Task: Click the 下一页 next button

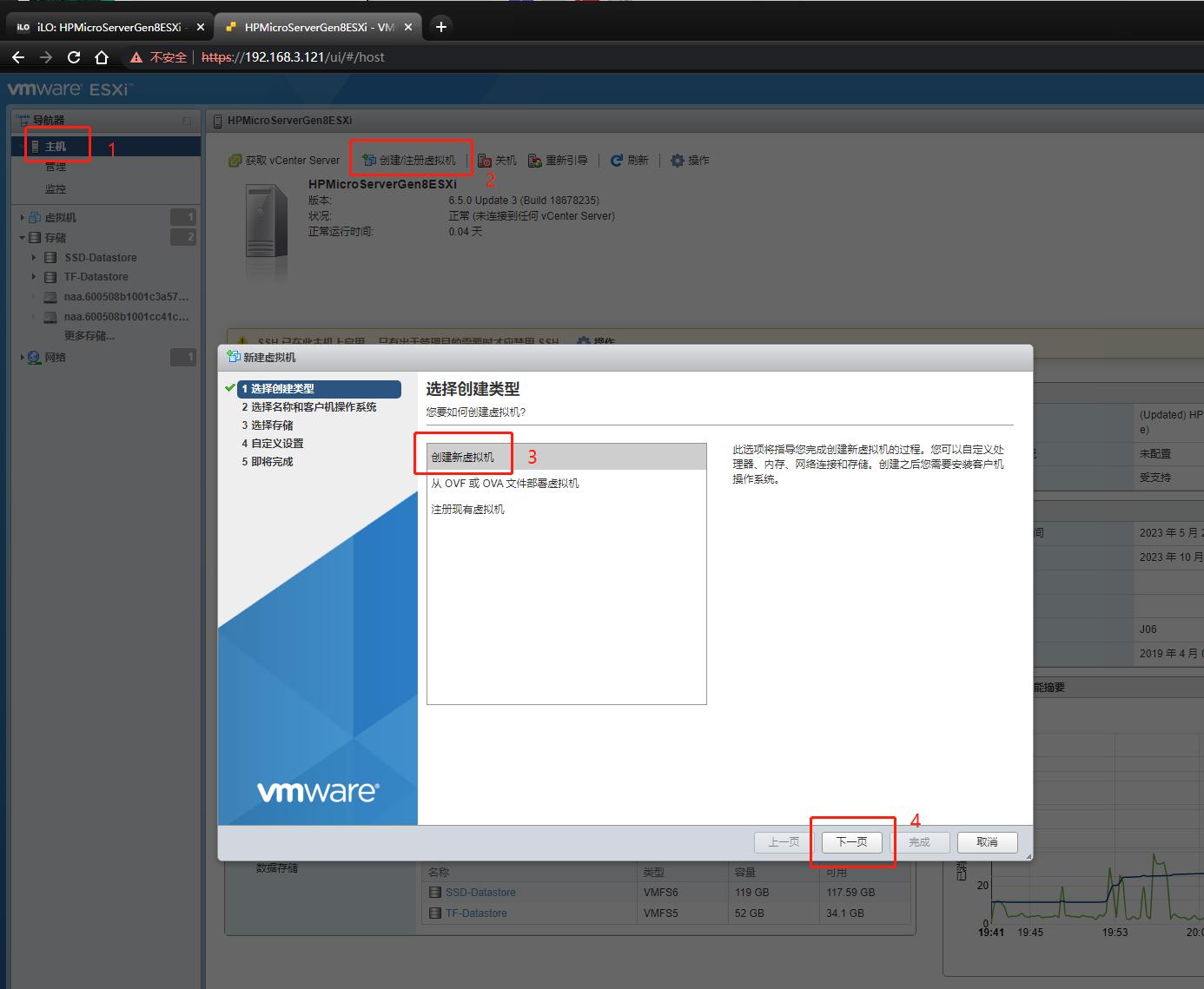Action: point(851,842)
